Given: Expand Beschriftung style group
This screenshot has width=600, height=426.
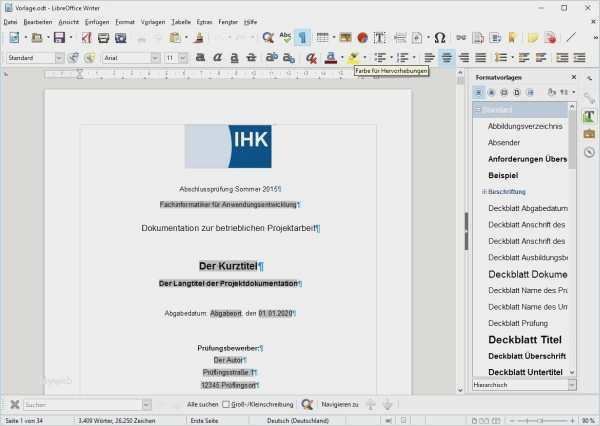Looking at the screenshot, I should pyautogui.click(x=484, y=192).
